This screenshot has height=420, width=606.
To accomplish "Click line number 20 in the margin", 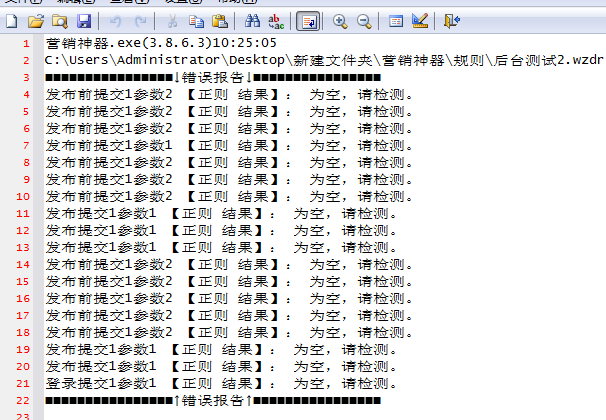I will click(x=23, y=366).
